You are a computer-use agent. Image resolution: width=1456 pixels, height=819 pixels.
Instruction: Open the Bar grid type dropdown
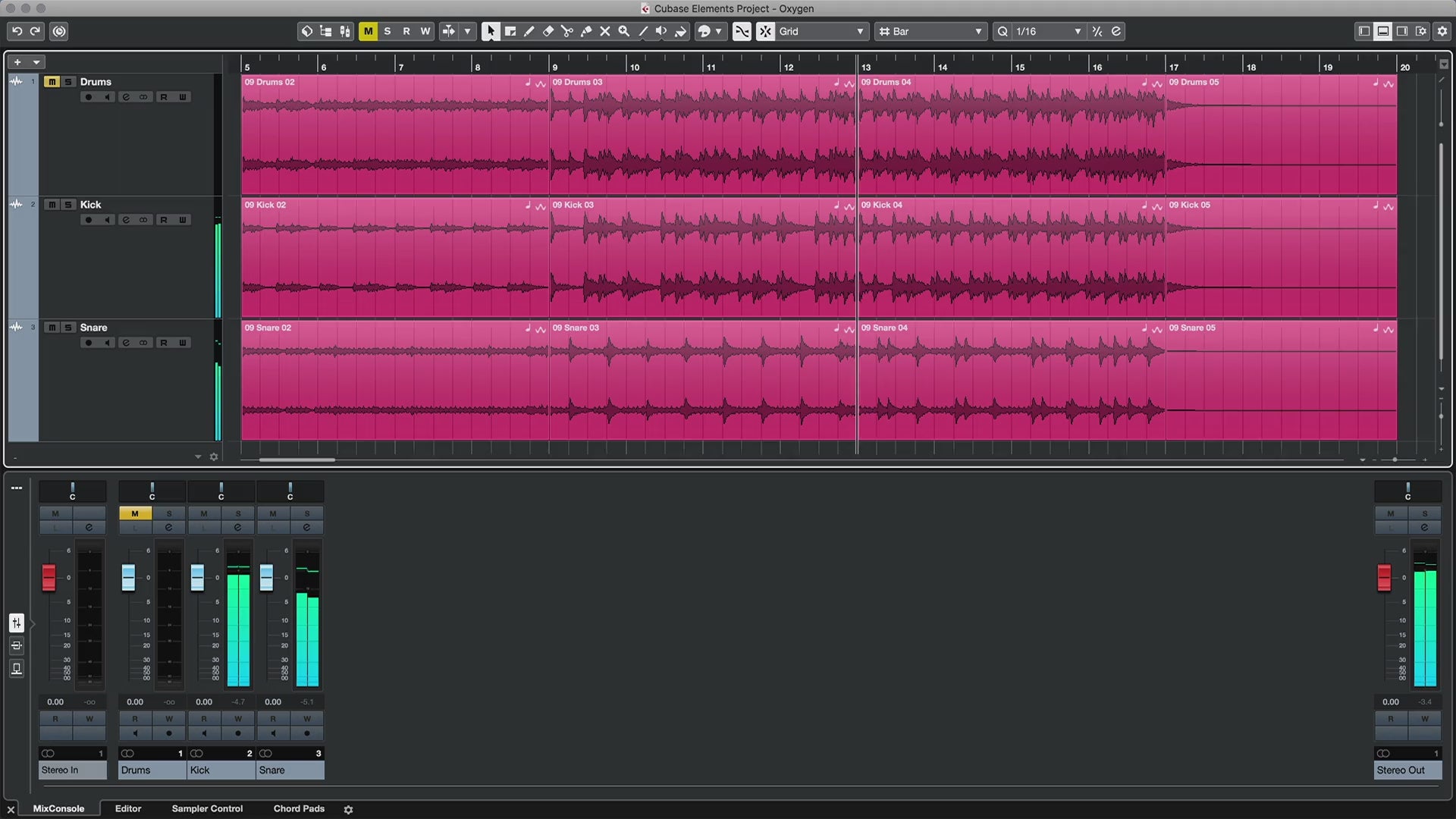pos(931,31)
